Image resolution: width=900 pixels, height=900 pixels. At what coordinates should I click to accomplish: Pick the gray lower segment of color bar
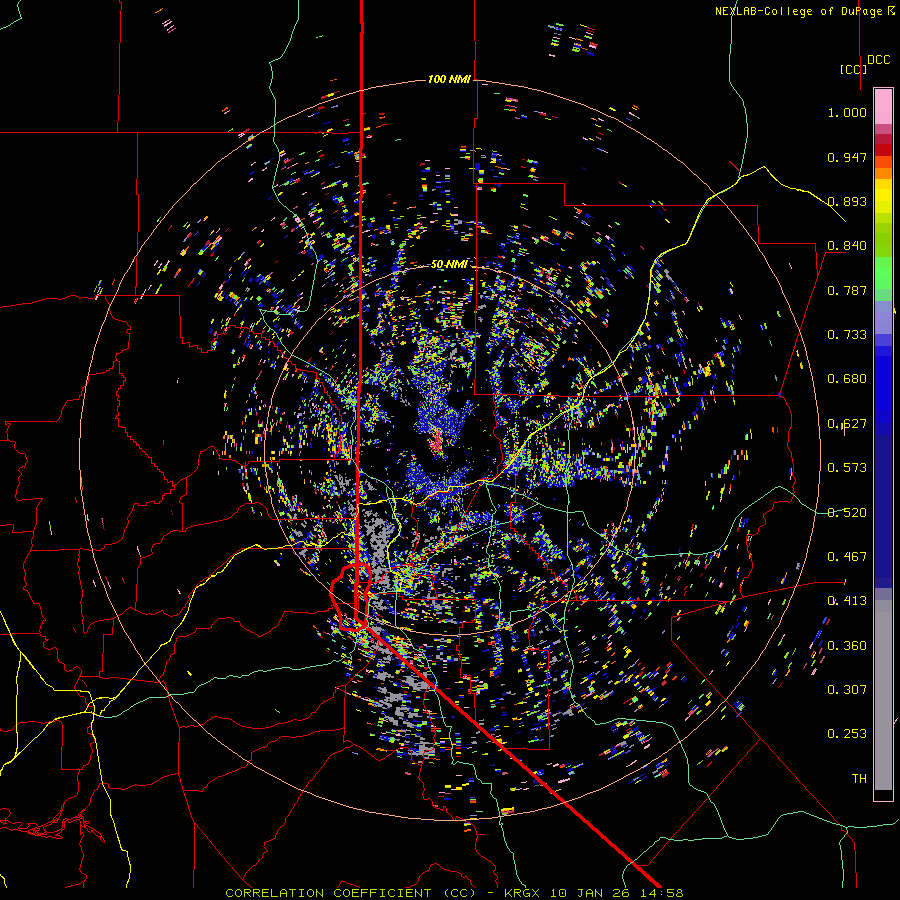click(883, 695)
